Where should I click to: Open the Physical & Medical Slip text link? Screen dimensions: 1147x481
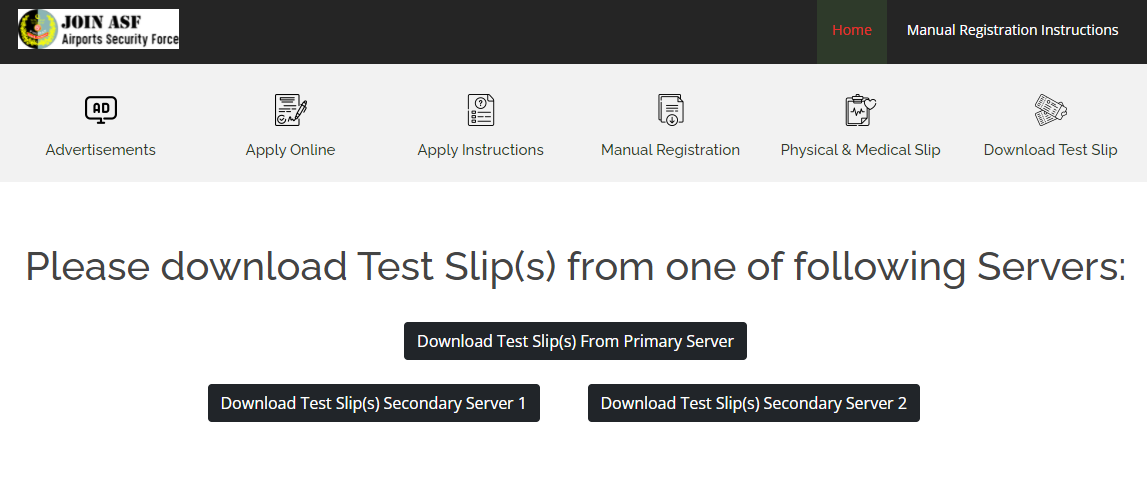pyautogui.click(x=860, y=150)
